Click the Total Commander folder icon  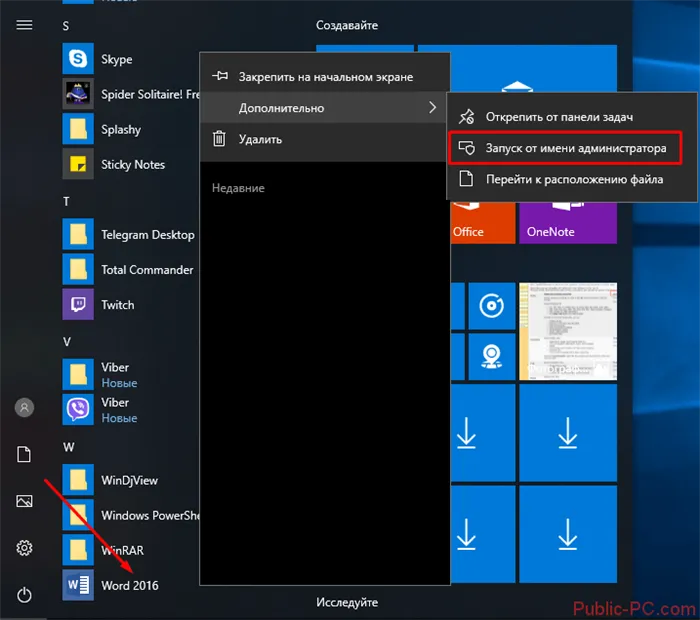[x=78, y=270]
